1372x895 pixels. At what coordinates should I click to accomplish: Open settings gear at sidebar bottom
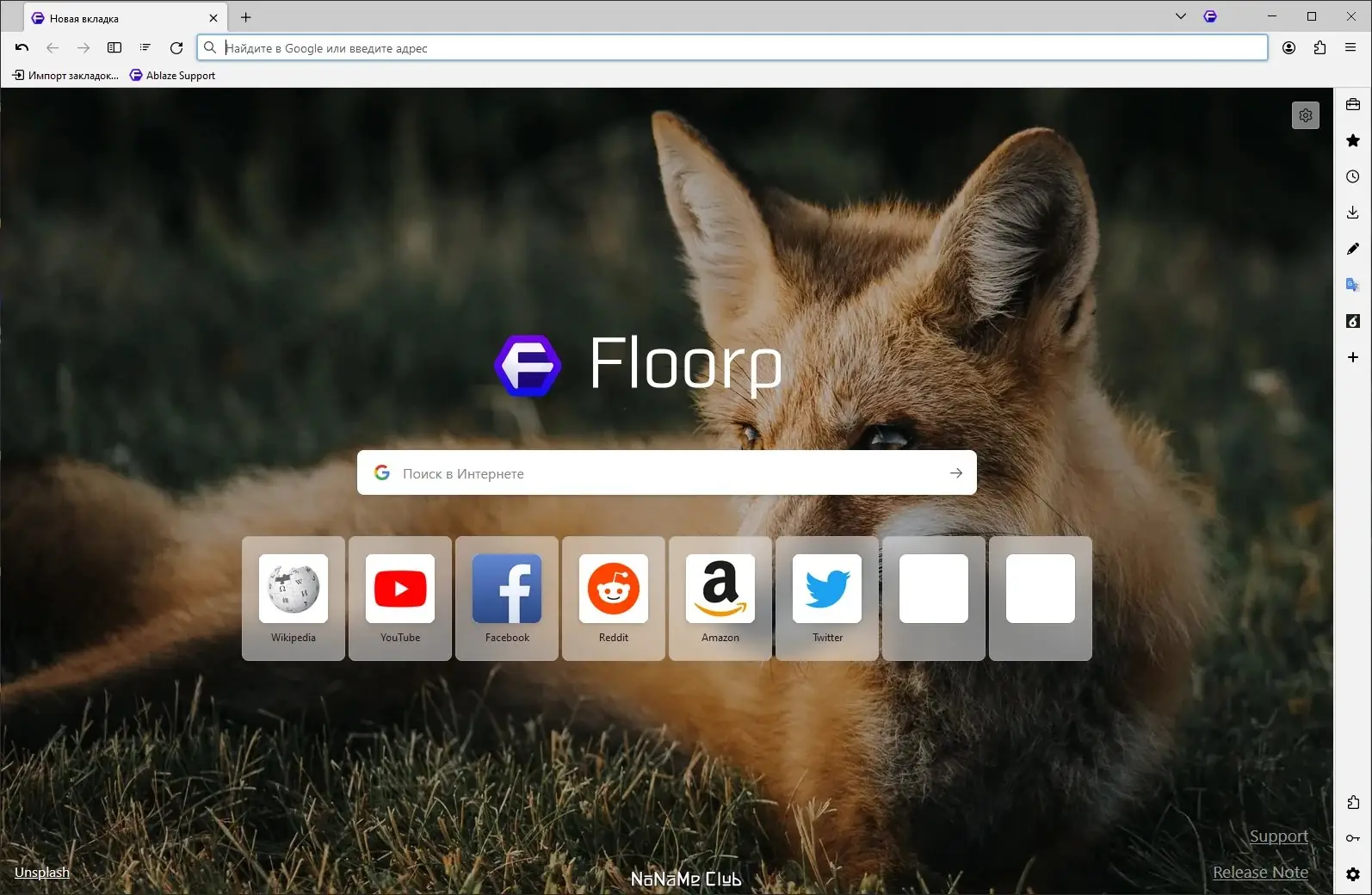pos(1353,874)
